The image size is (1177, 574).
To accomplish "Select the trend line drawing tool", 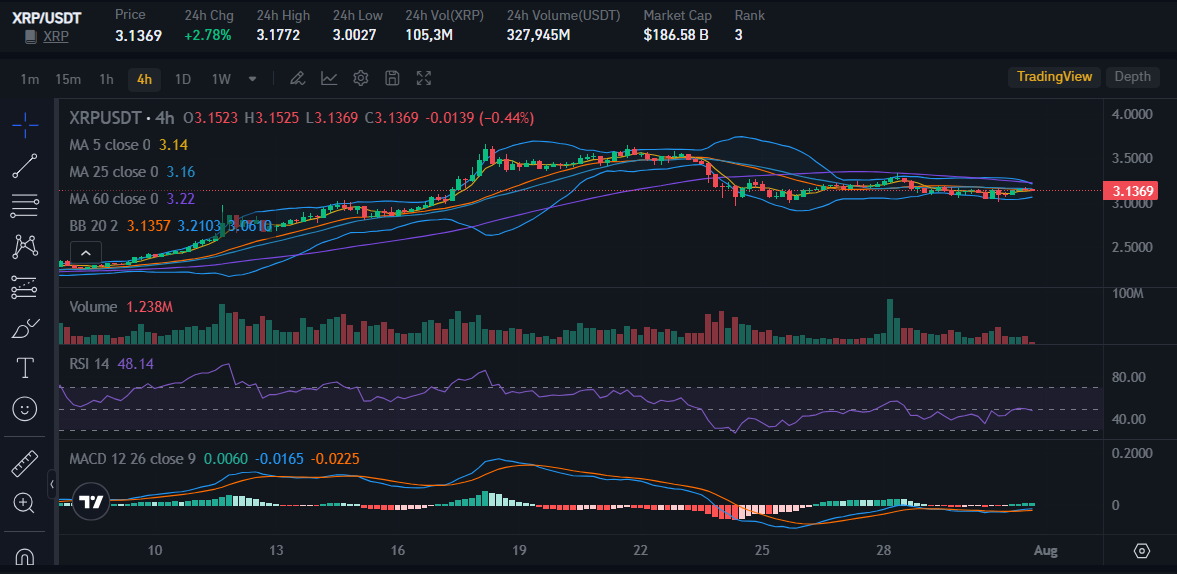I will [25, 165].
